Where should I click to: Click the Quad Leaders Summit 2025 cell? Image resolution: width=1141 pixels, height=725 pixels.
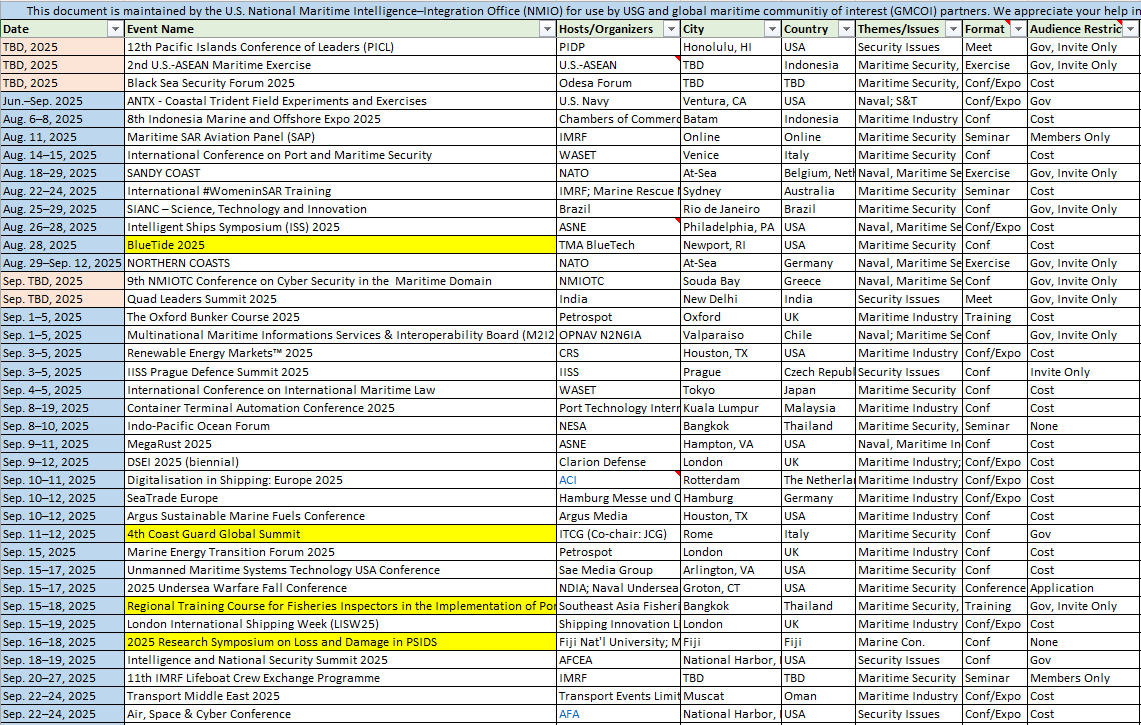tap(341, 299)
